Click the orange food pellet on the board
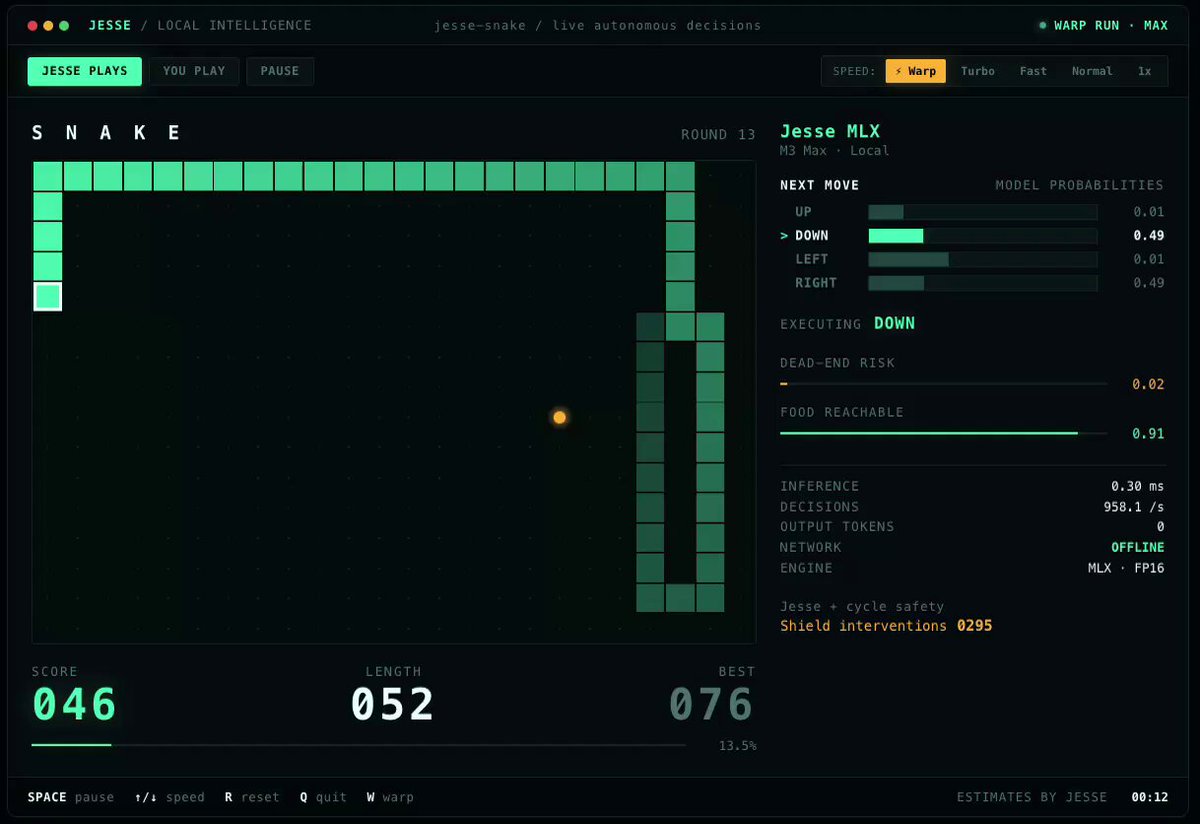 560,417
